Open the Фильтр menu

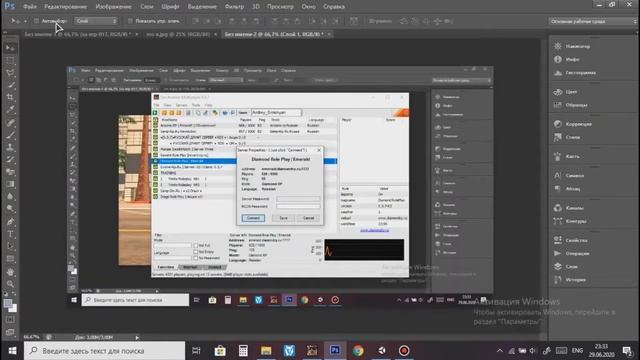coord(234,7)
